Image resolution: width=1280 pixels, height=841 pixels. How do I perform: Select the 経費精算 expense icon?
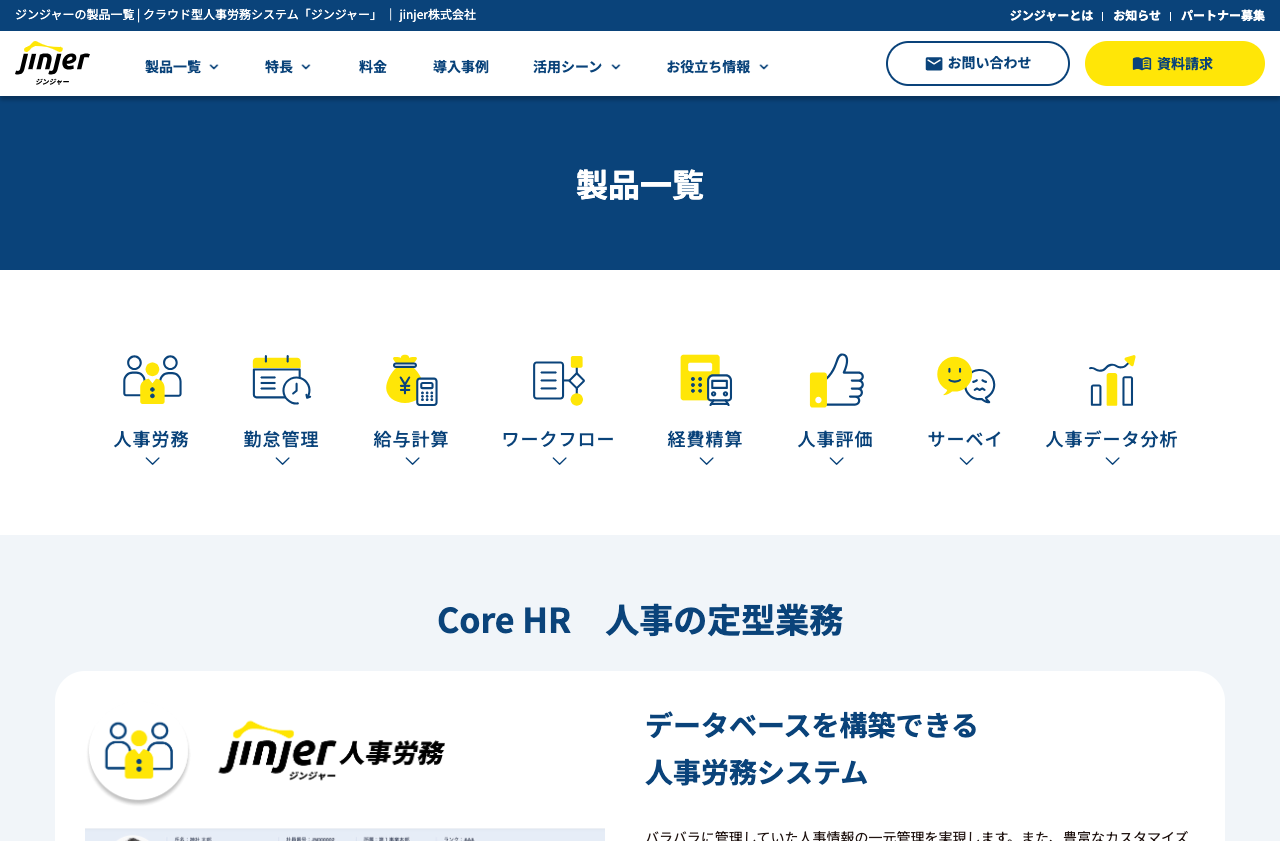(705, 378)
